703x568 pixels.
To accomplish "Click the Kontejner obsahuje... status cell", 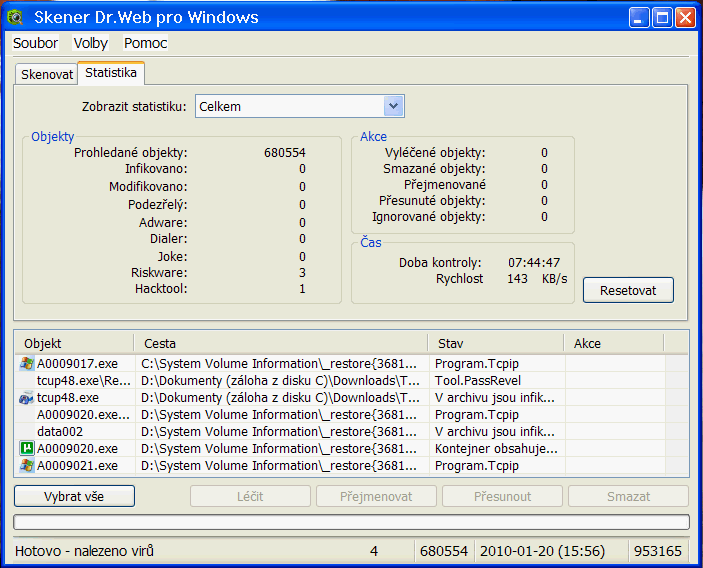I will [496, 448].
